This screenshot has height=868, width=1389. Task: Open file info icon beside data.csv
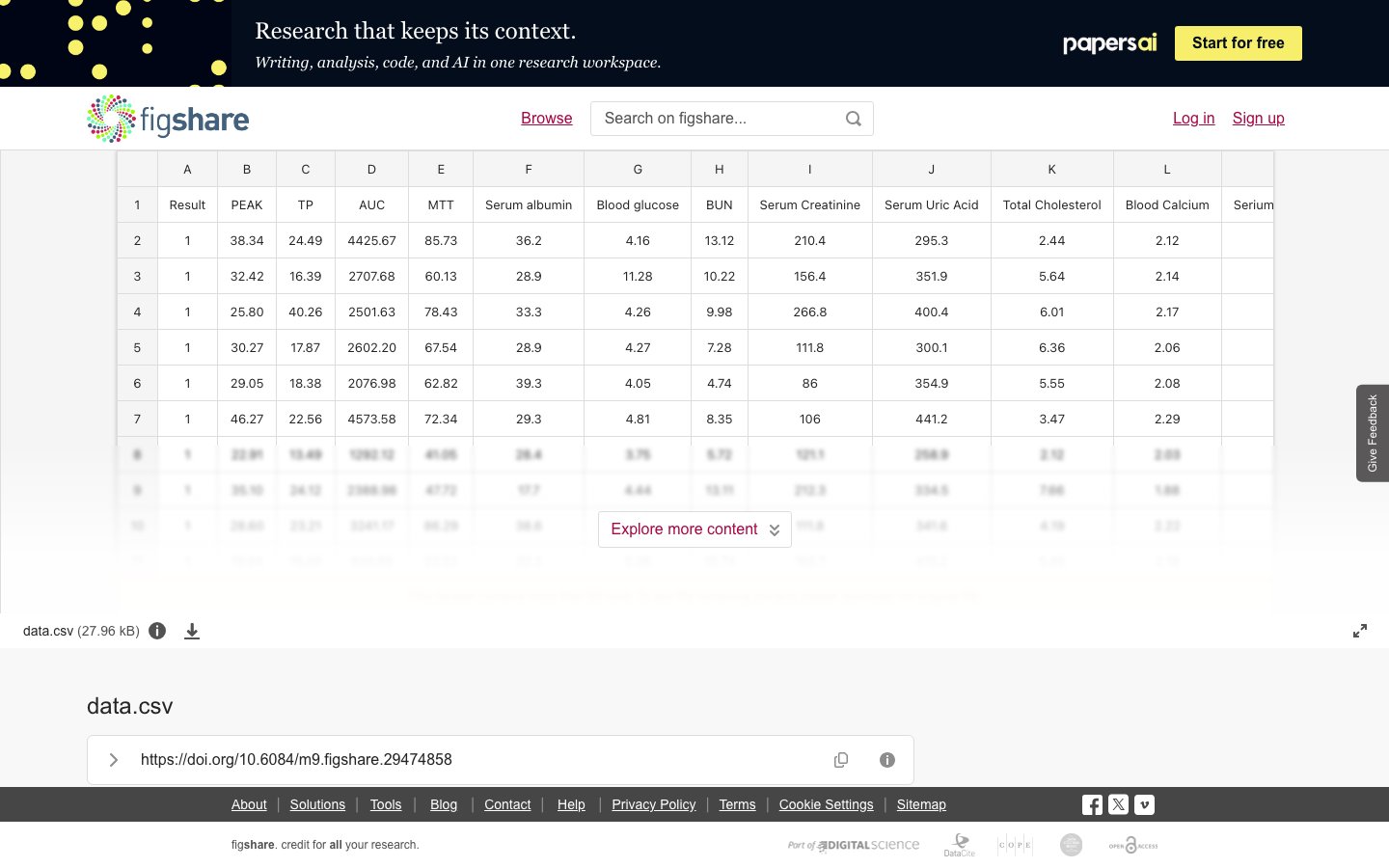157,631
